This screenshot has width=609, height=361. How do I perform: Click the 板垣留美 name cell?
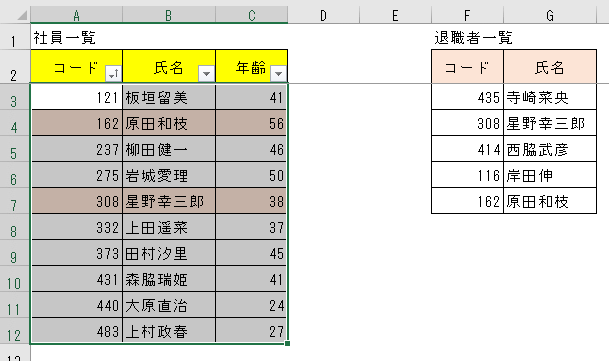169,97
